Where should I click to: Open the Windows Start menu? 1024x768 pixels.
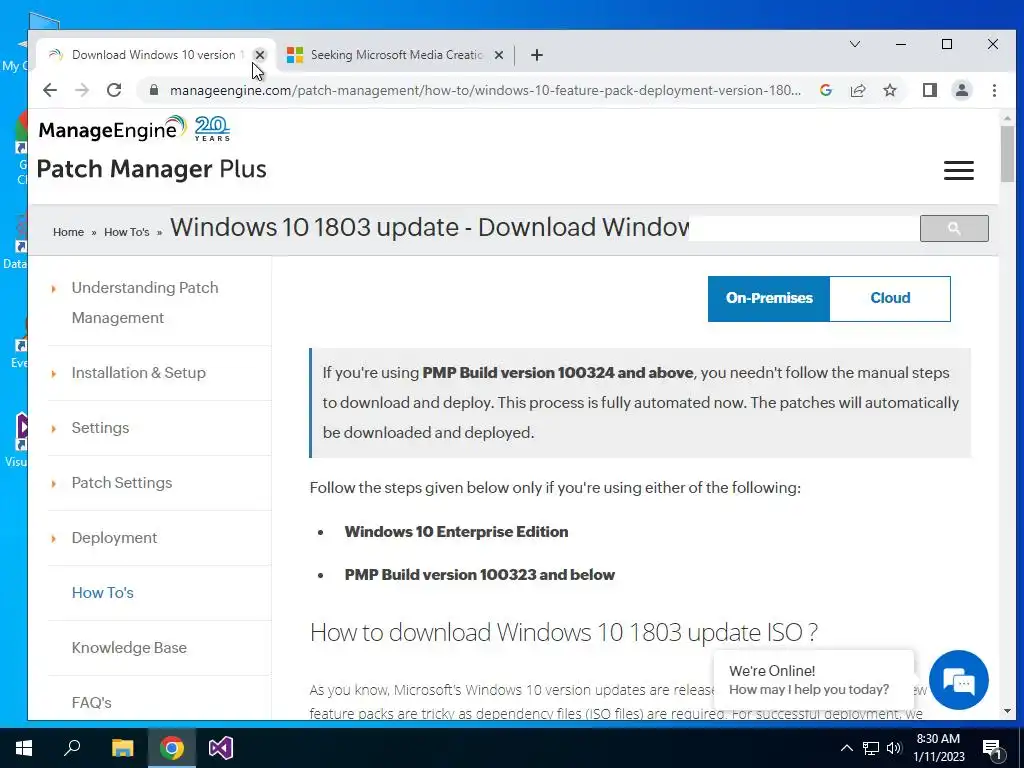pyautogui.click(x=24, y=748)
